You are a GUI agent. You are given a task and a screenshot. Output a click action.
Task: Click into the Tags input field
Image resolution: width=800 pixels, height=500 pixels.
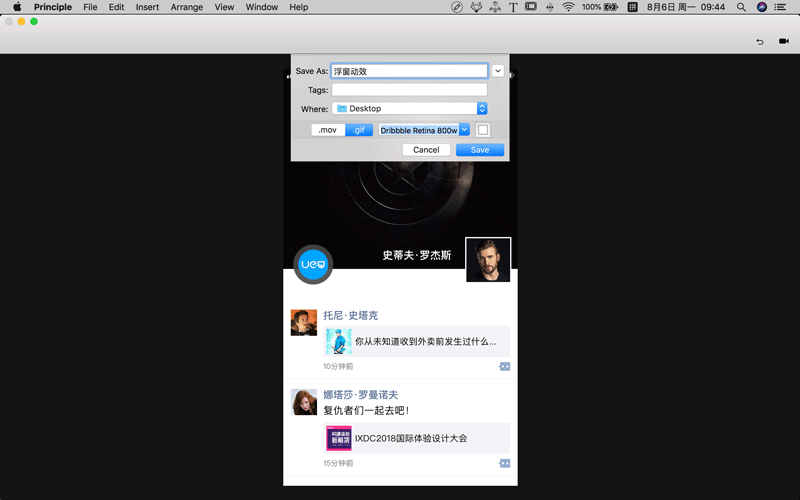409,90
